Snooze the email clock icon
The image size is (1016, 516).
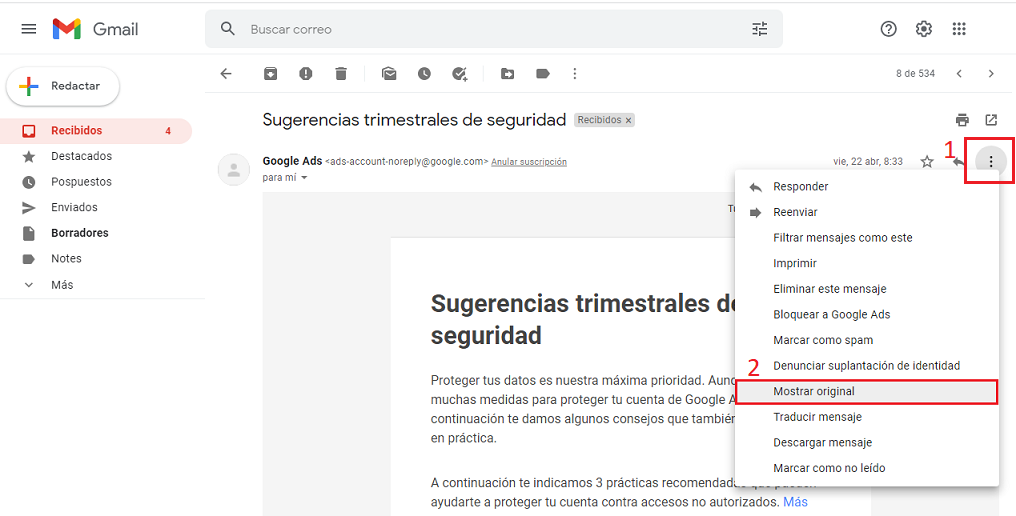pos(424,74)
